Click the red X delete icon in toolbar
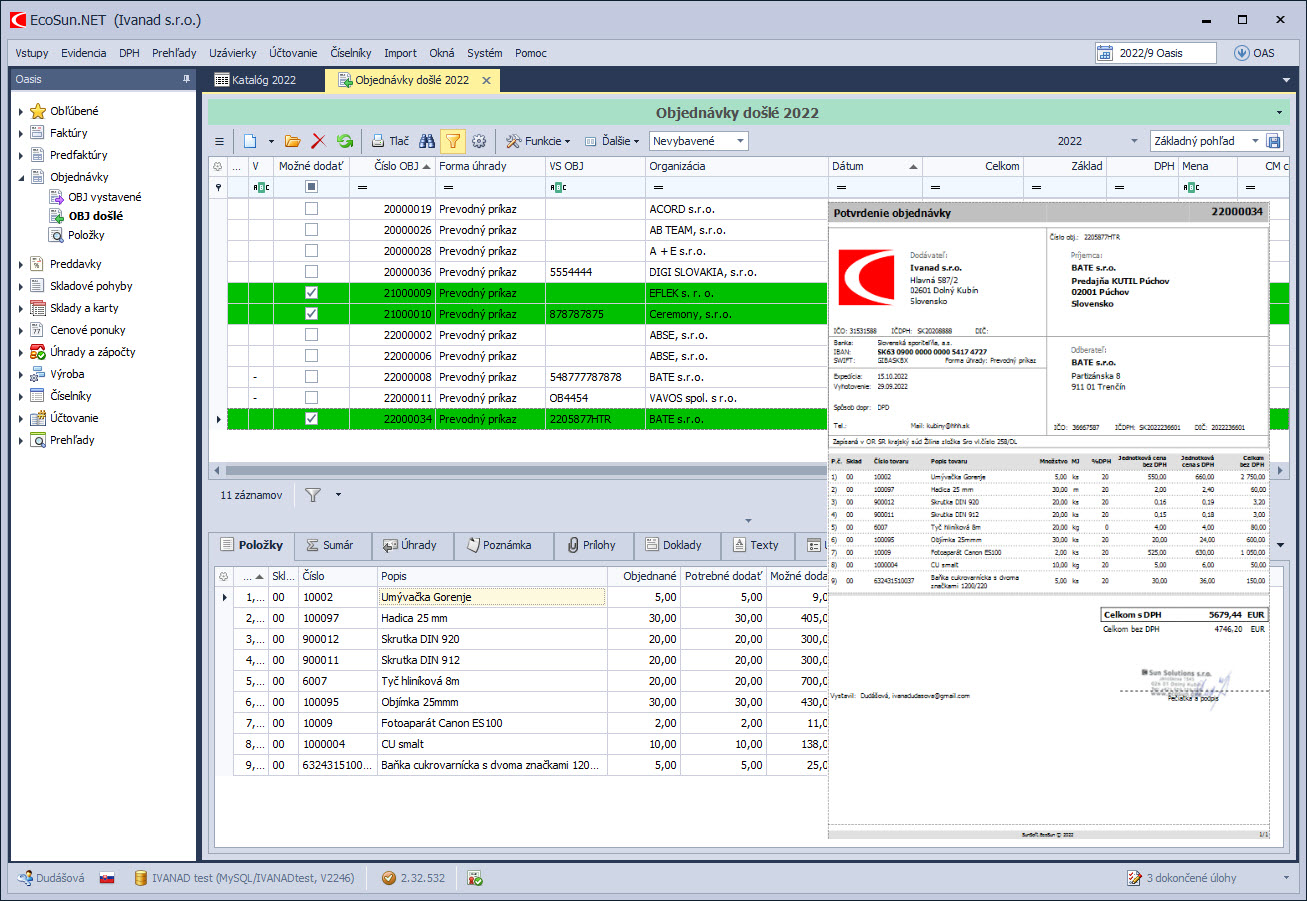This screenshot has height=901, width=1307. click(x=319, y=142)
